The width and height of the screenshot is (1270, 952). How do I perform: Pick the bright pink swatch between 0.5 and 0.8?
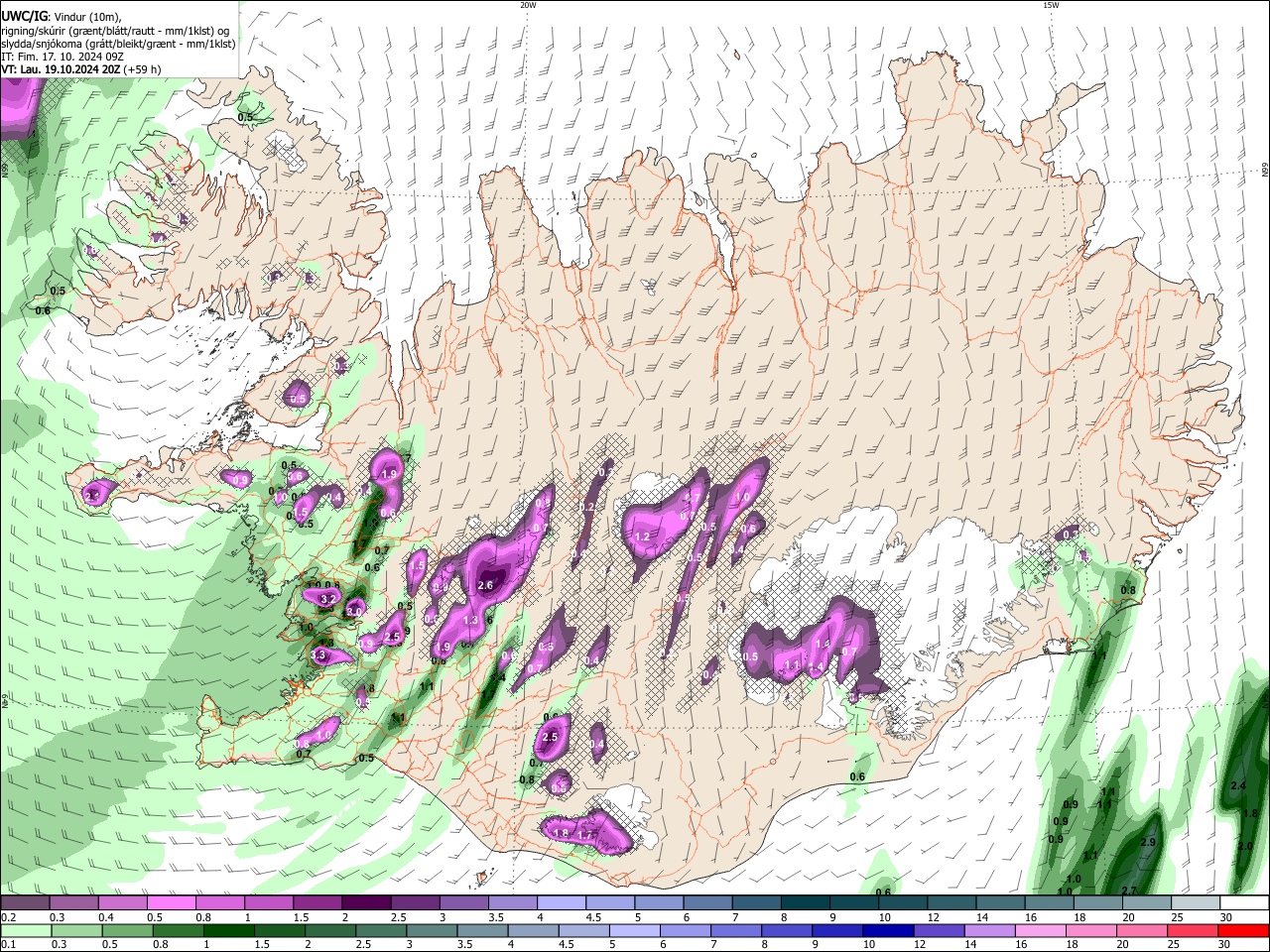171,902
